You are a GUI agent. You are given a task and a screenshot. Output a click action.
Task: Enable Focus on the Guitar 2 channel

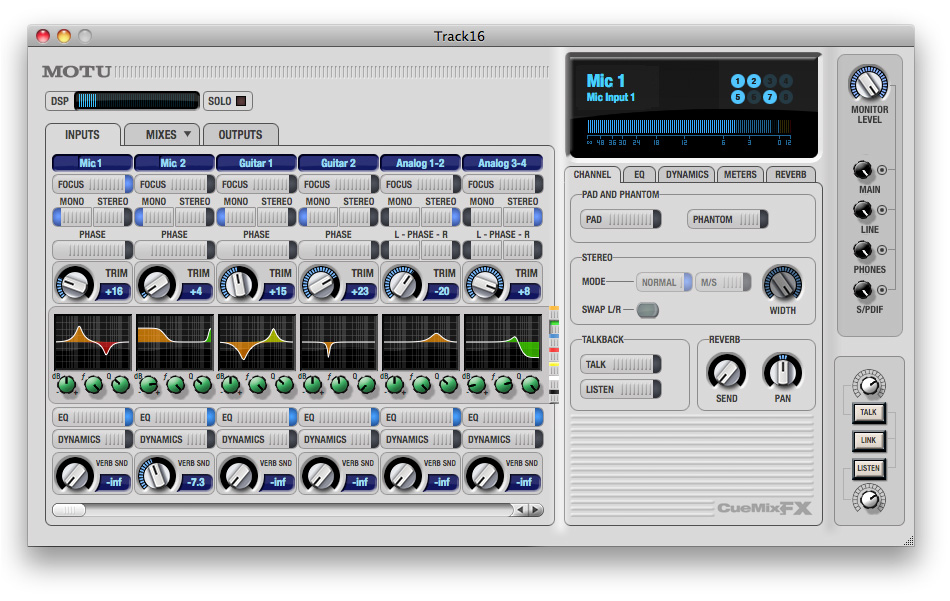[338, 185]
